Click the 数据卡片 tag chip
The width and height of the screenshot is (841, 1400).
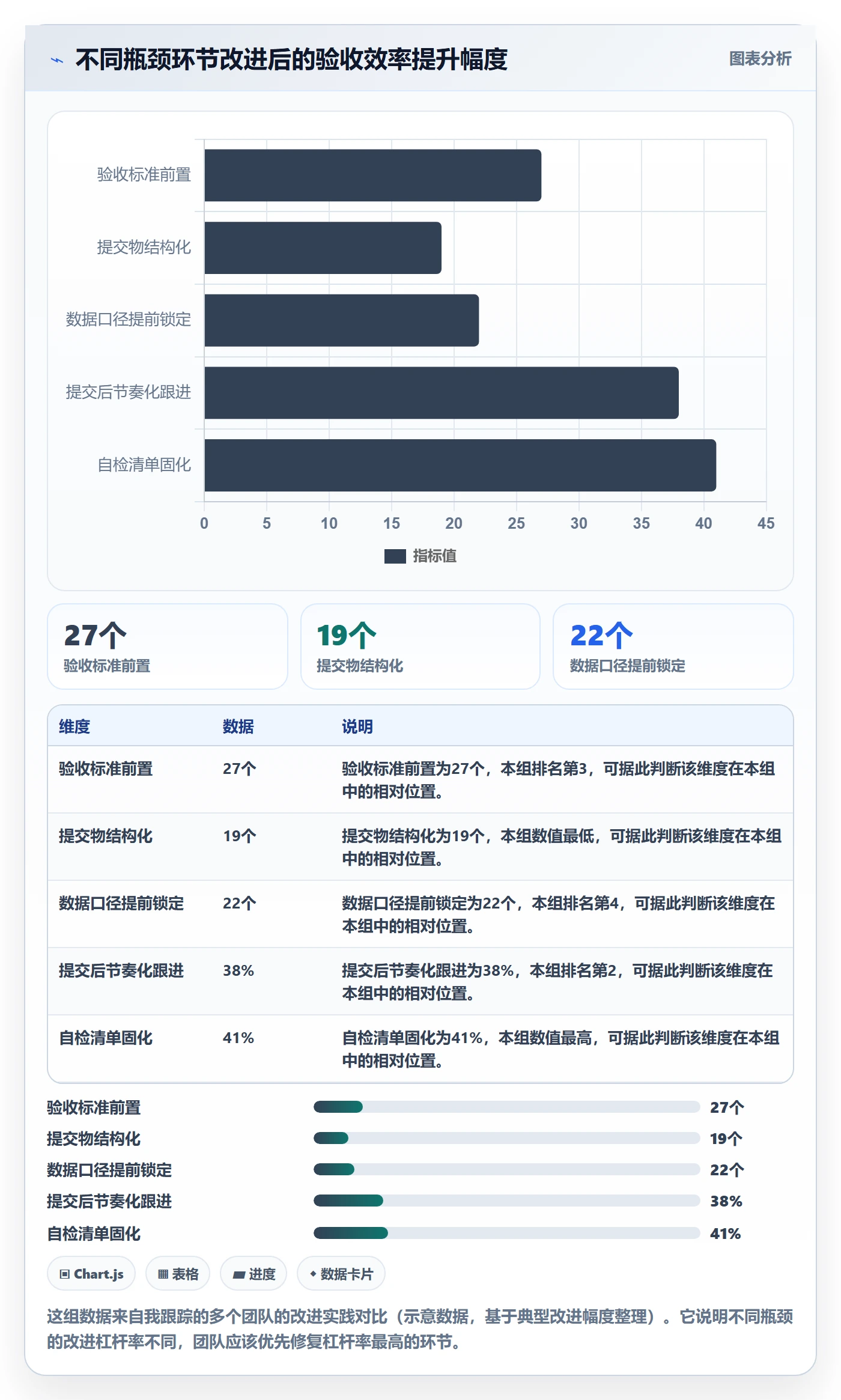pos(341,1273)
